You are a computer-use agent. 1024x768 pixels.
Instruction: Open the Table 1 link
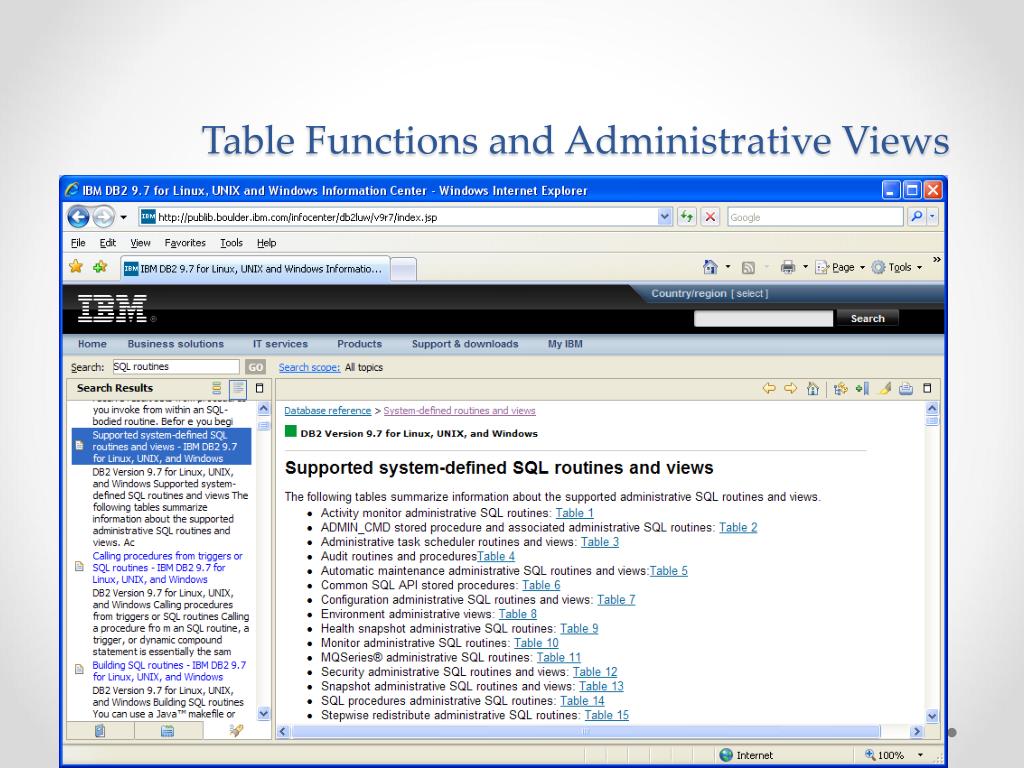pos(575,513)
